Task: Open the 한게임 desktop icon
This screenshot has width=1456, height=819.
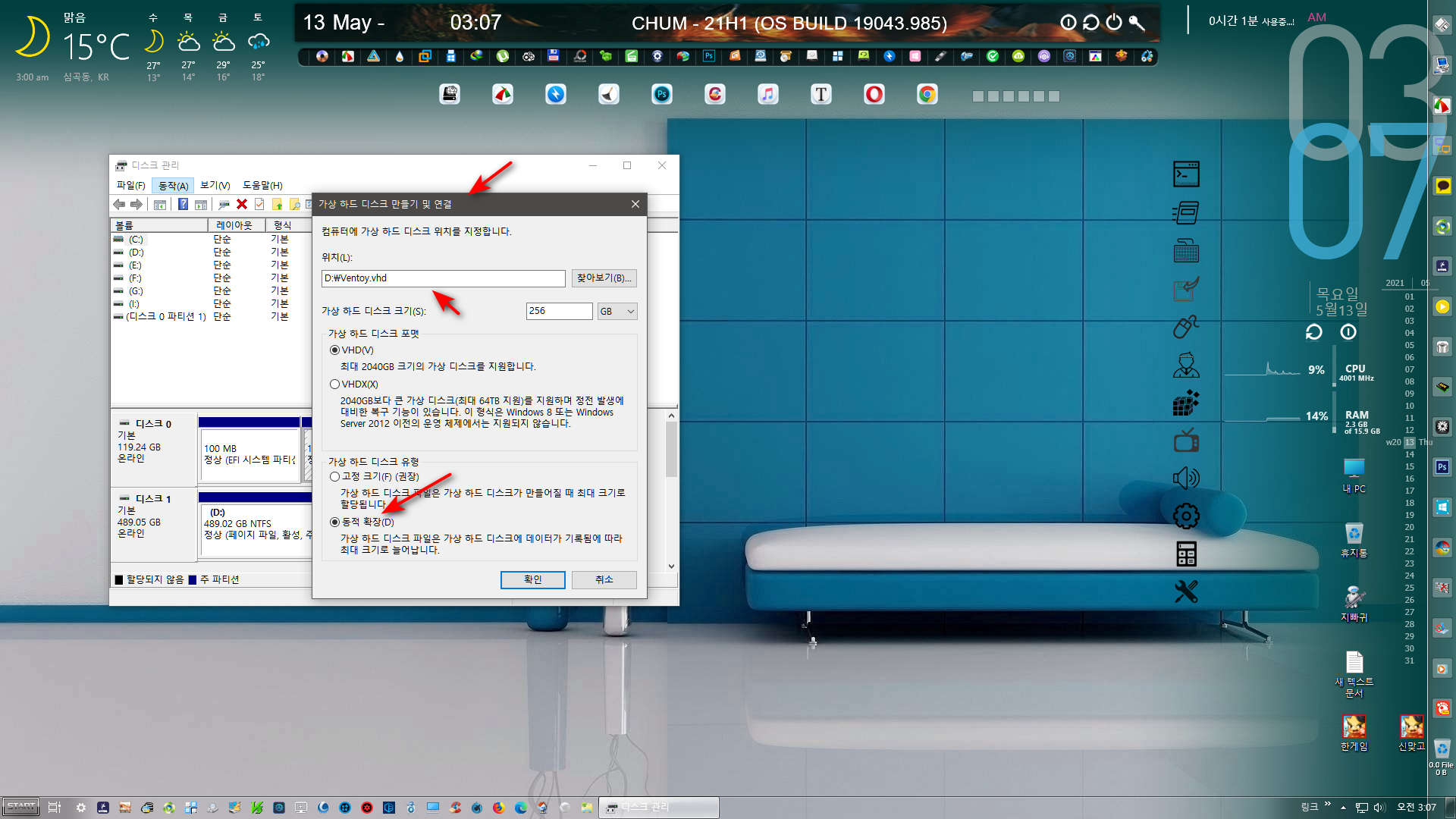Action: click(1354, 733)
